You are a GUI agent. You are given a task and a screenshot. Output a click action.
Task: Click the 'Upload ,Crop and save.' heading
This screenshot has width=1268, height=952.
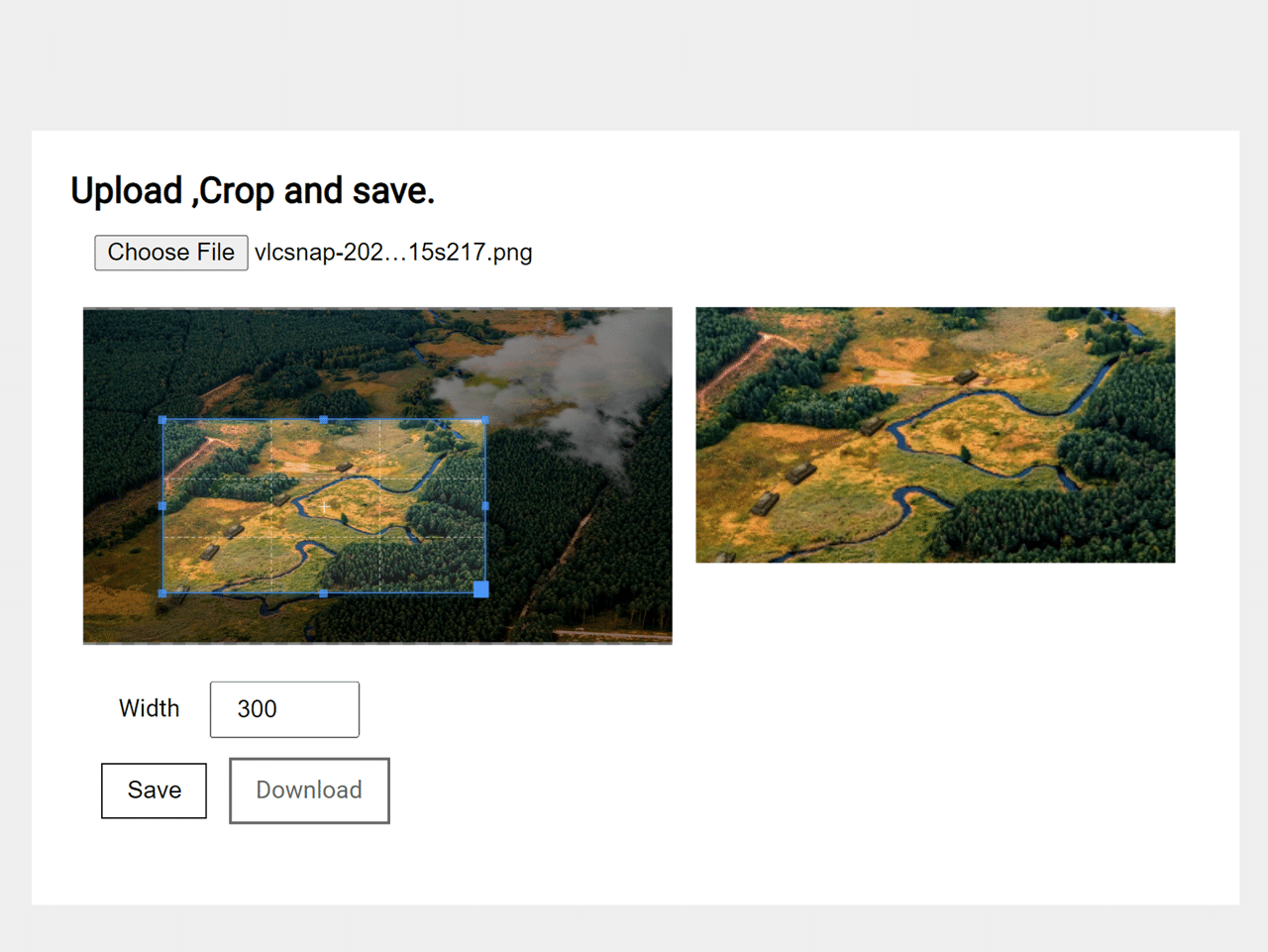[x=252, y=190]
